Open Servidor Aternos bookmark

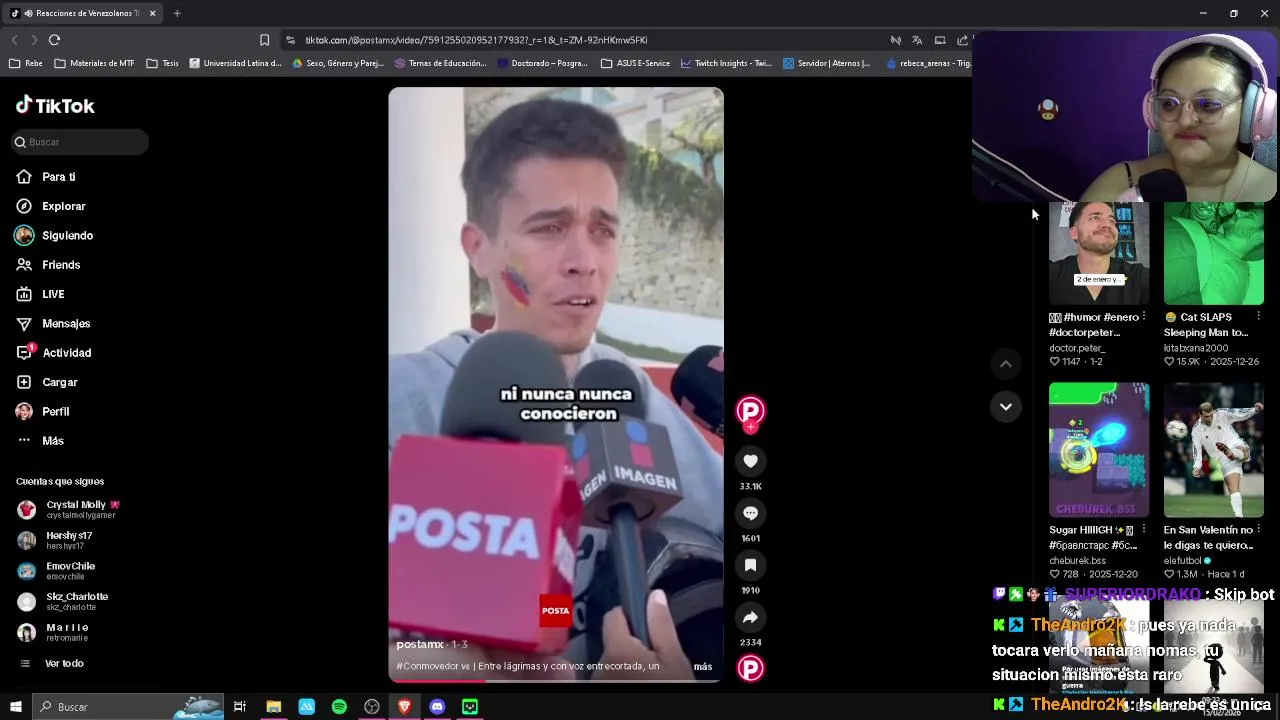click(827, 63)
